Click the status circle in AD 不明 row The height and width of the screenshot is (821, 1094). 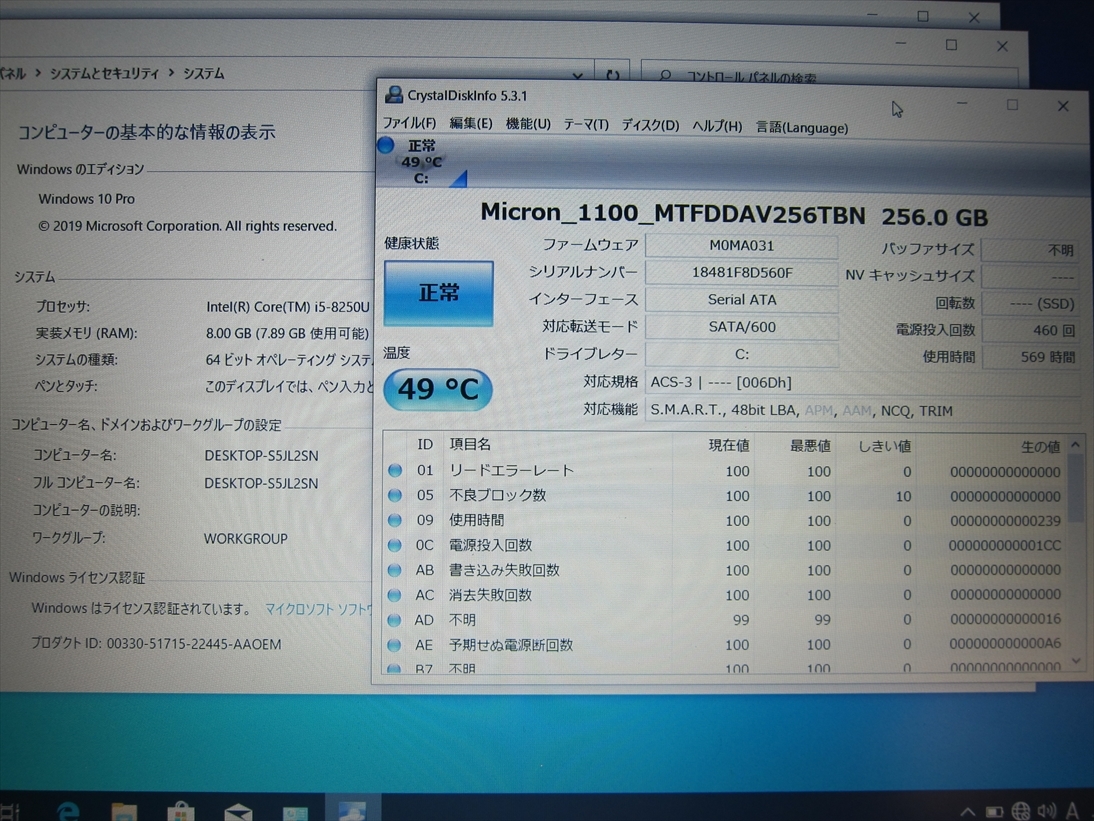point(395,620)
